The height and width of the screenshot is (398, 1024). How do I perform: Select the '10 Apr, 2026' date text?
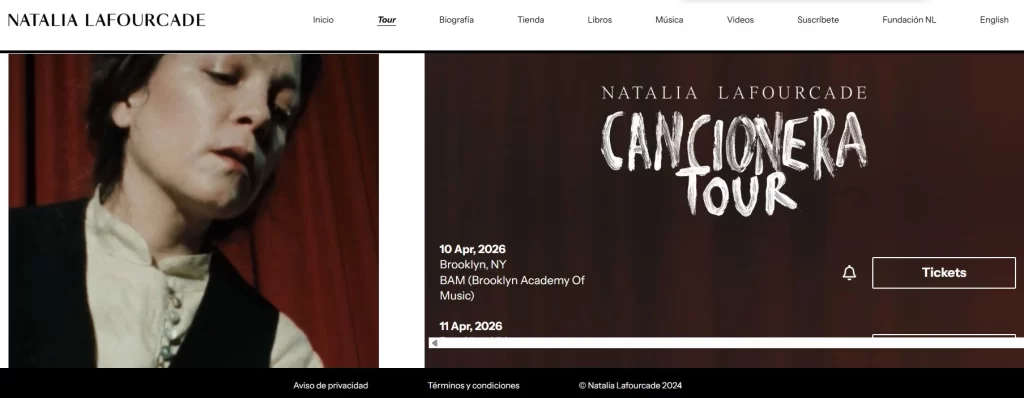pyautogui.click(x=472, y=249)
